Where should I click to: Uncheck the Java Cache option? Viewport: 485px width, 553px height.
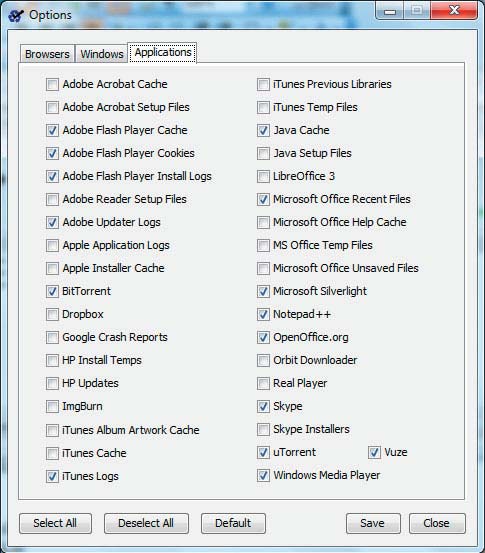coord(263,130)
